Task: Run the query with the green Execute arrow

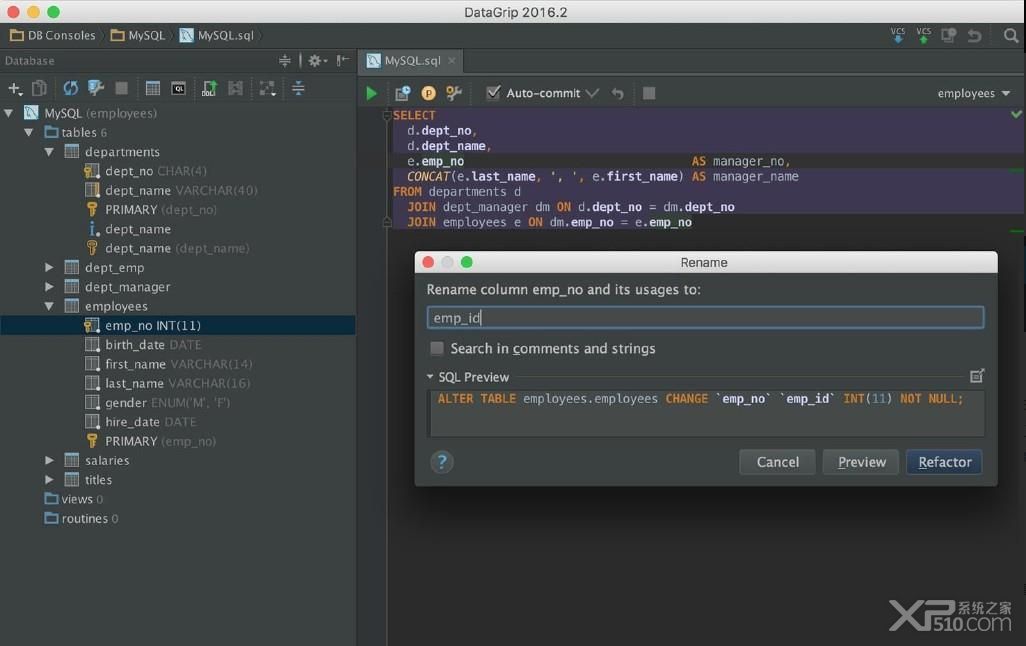Action: 372,94
